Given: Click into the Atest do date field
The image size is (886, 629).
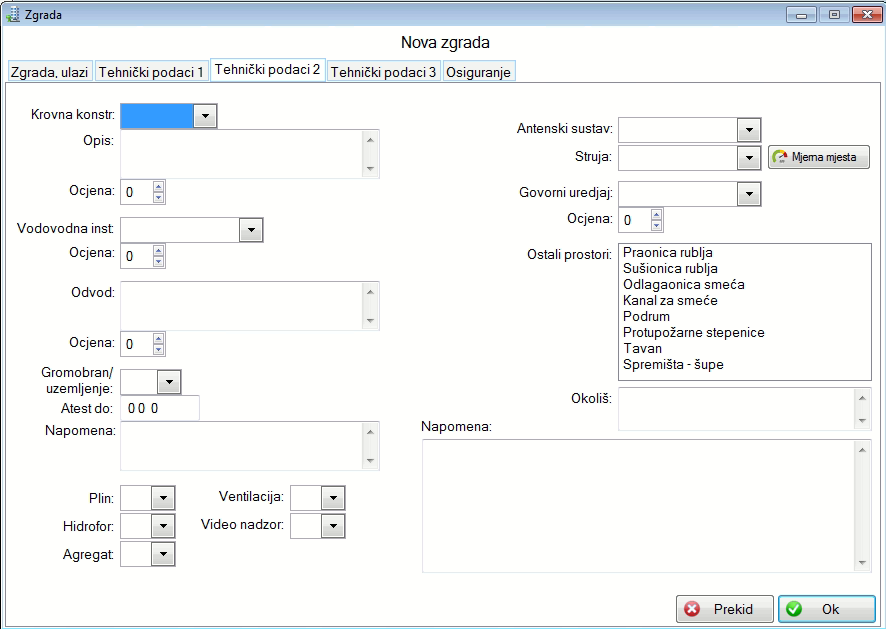Looking at the screenshot, I should pyautogui.click(x=159, y=408).
